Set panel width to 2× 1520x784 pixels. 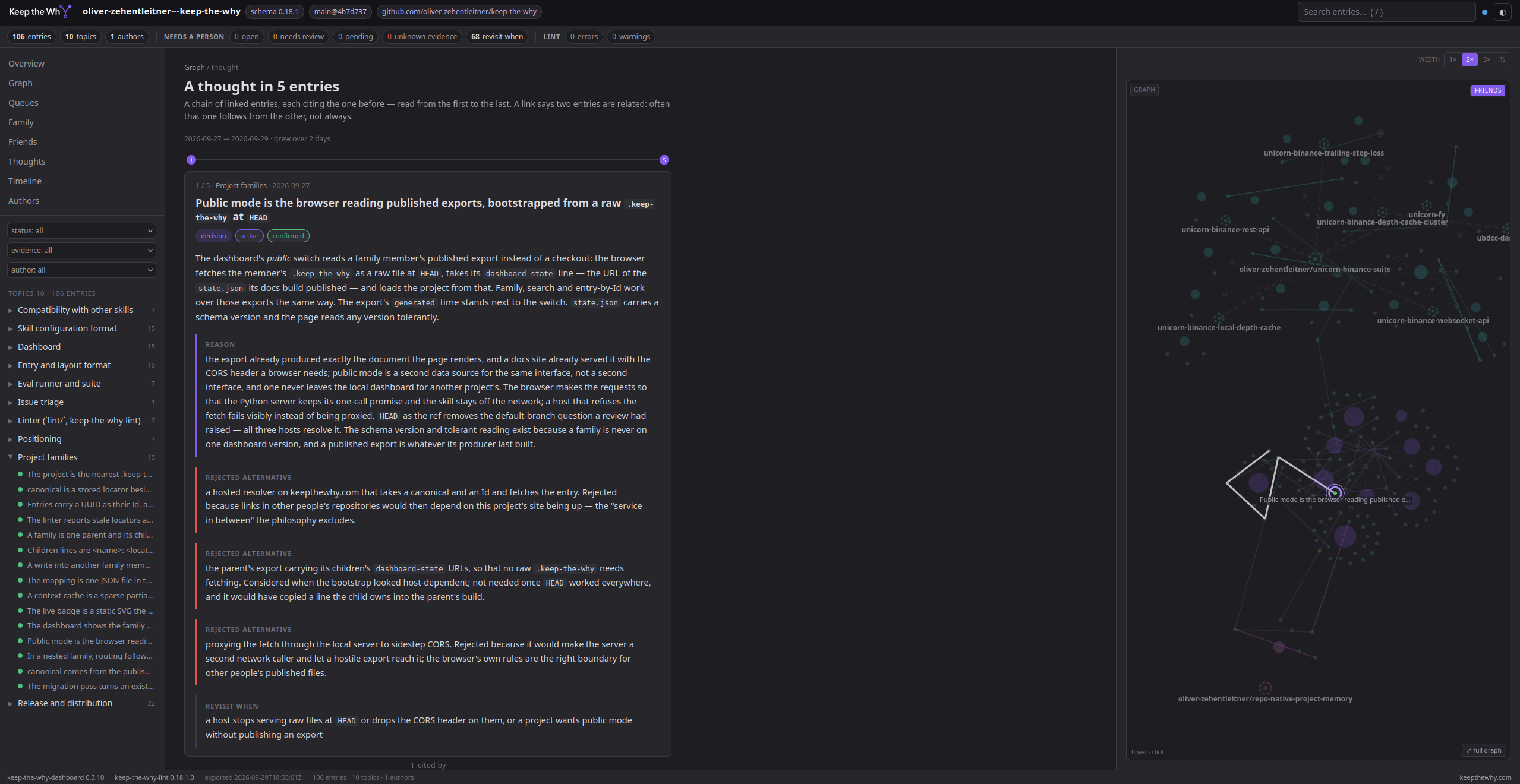coord(1469,59)
